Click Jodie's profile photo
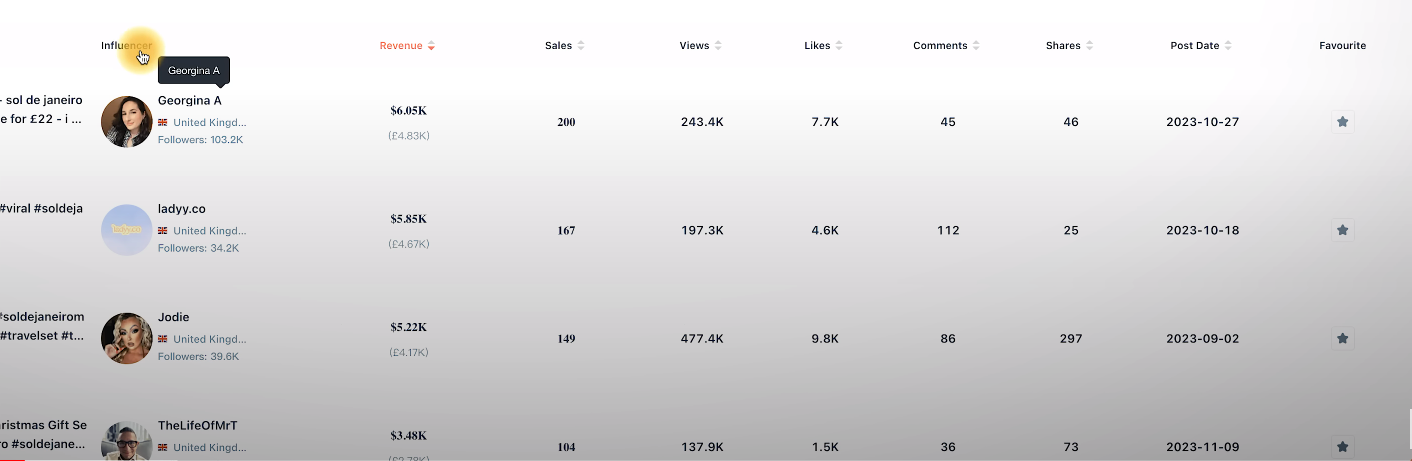The height and width of the screenshot is (461, 1412). coord(127,338)
